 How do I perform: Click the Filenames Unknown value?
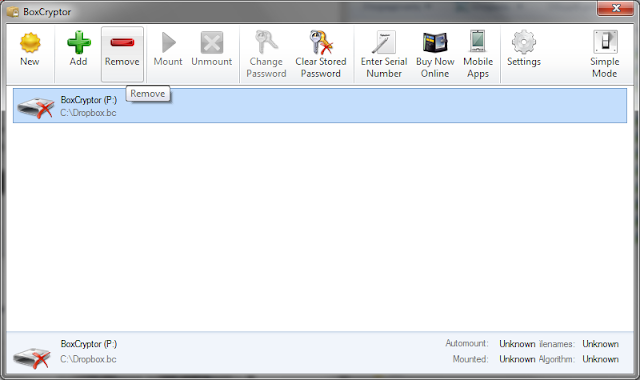coord(600,344)
